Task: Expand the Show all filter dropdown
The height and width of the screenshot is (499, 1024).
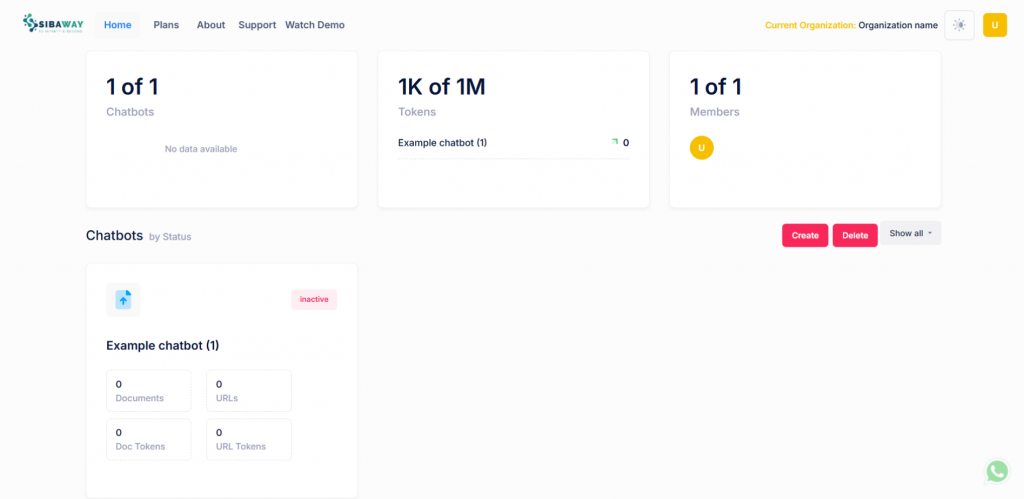Action: [910, 233]
